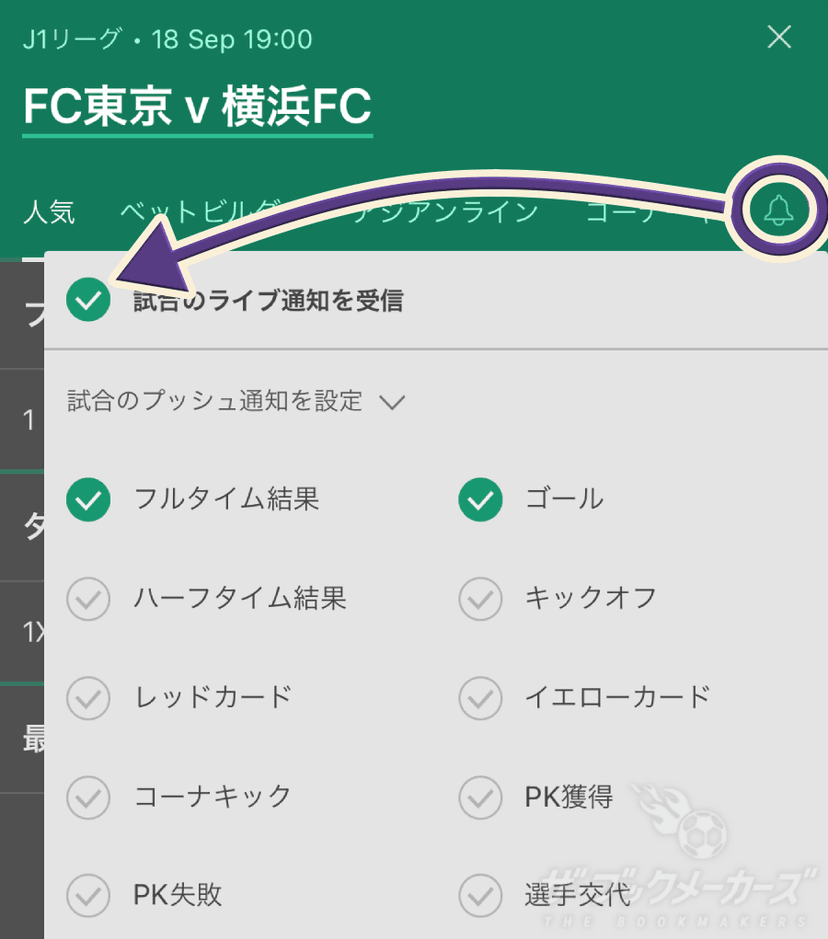Enable 選手交代 notification

[480, 896]
